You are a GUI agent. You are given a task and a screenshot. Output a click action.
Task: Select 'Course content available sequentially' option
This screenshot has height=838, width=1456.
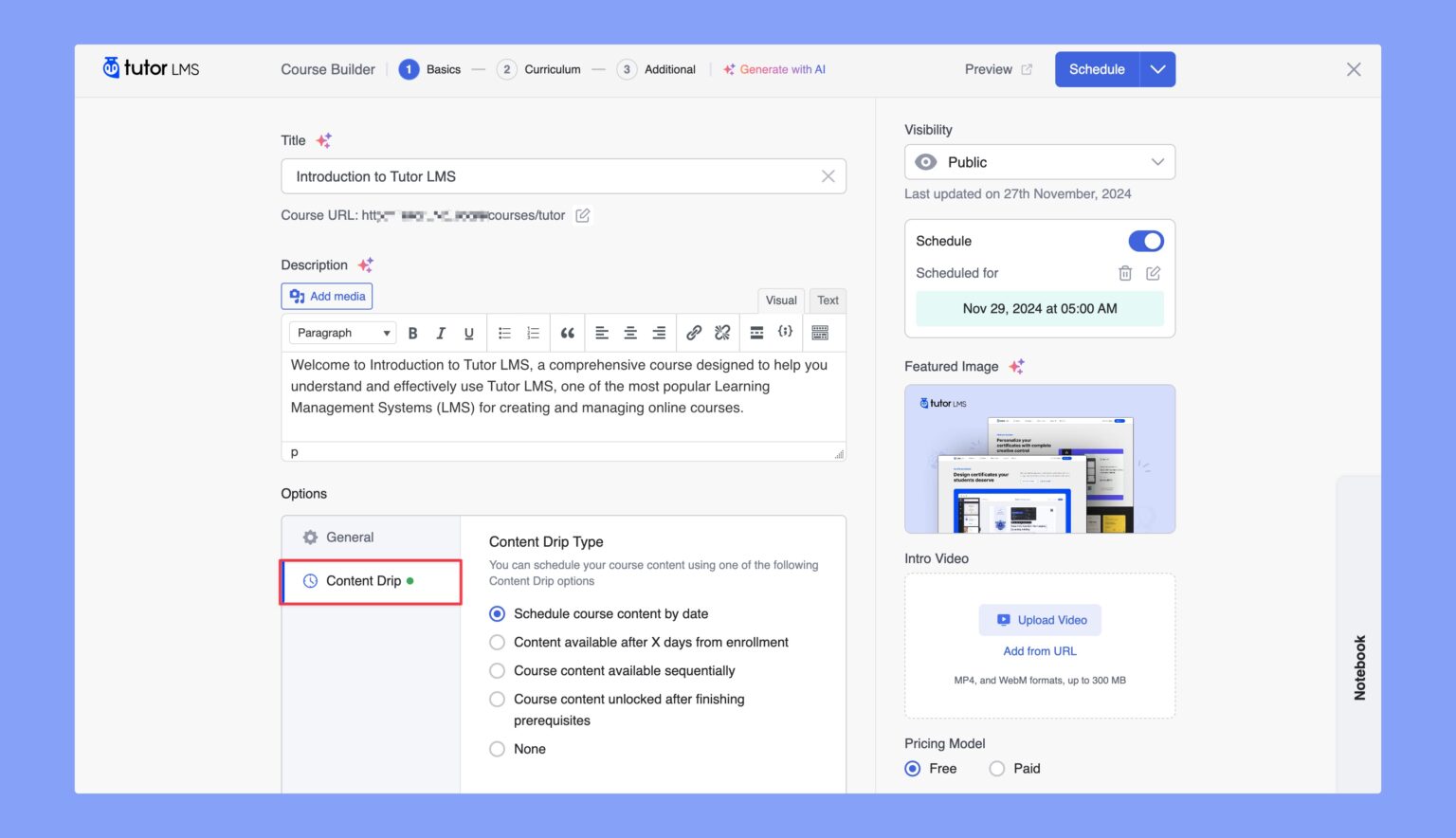click(497, 670)
